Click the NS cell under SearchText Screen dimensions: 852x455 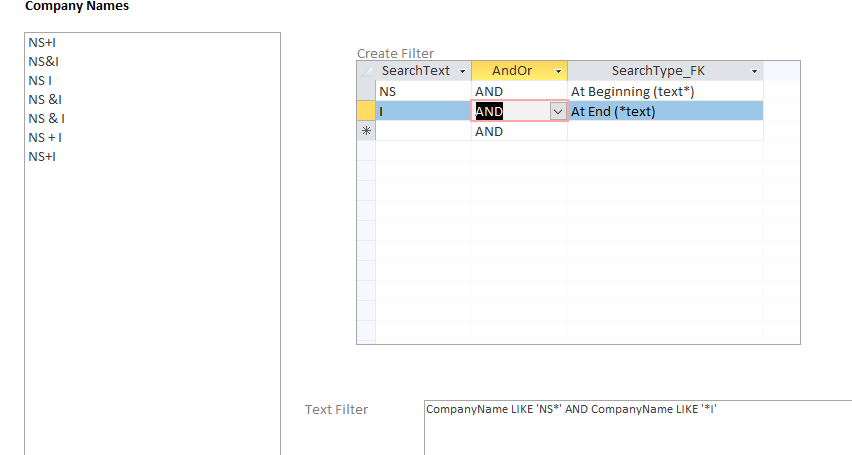pyautogui.click(x=420, y=91)
